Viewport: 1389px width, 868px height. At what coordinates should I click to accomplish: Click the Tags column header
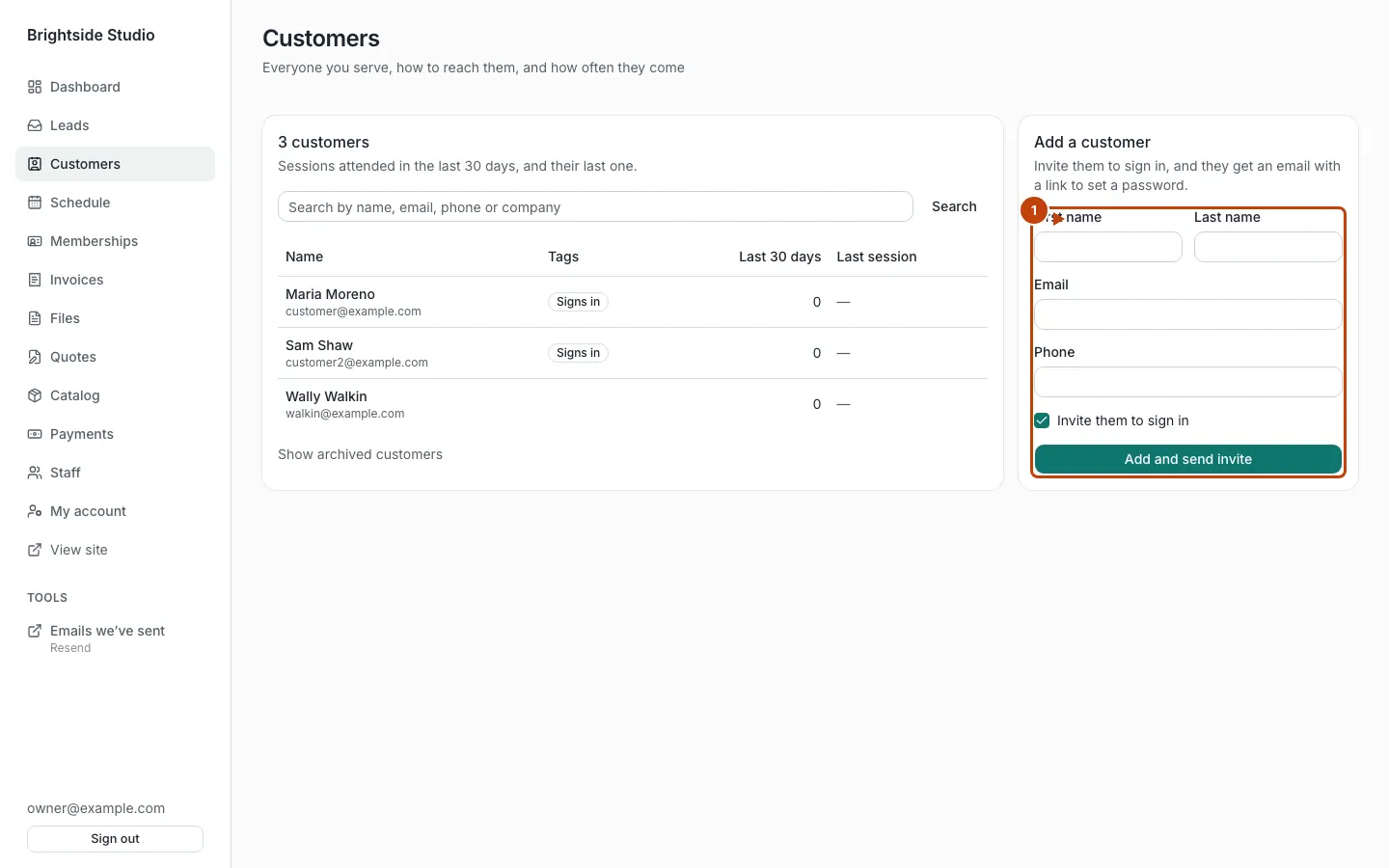coord(563,257)
